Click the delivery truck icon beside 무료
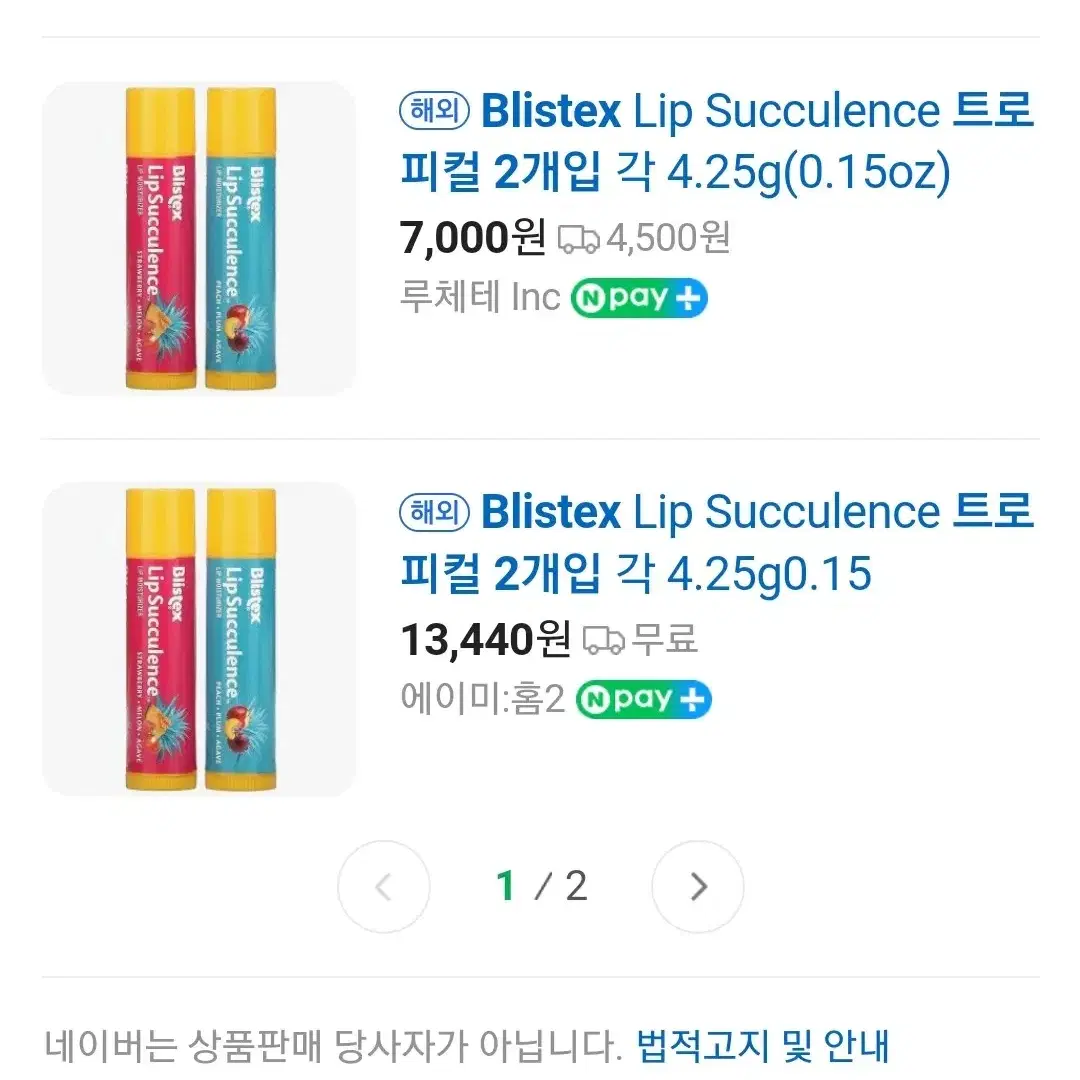The image size is (1080, 1080). coord(603,640)
